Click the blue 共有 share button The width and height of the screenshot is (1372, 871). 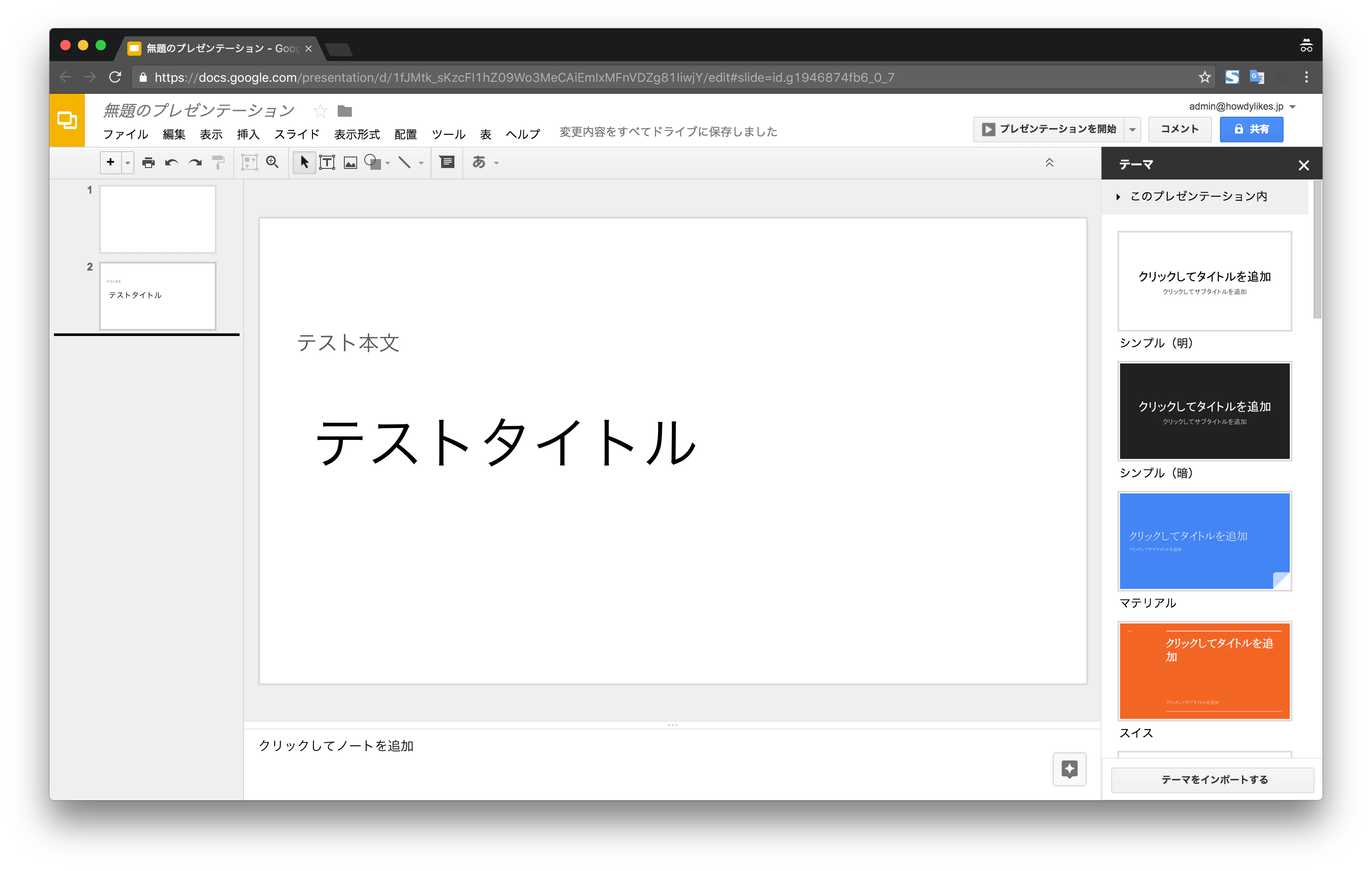point(1252,130)
